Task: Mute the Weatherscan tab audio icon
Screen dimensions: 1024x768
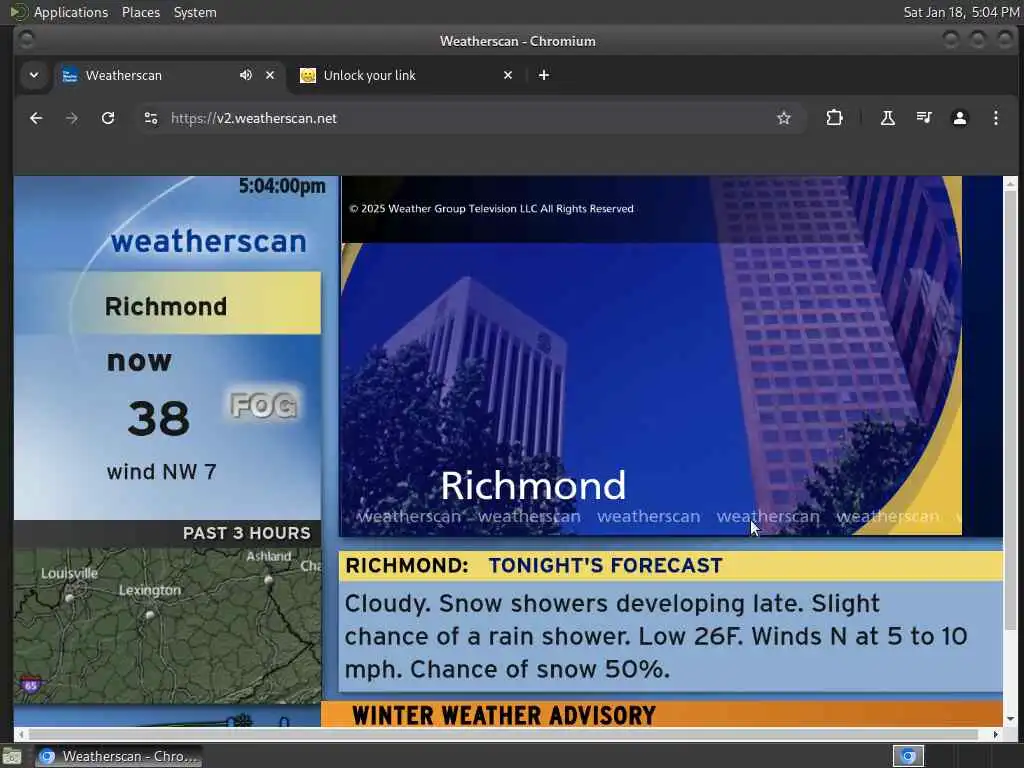Action: (246, 75)
